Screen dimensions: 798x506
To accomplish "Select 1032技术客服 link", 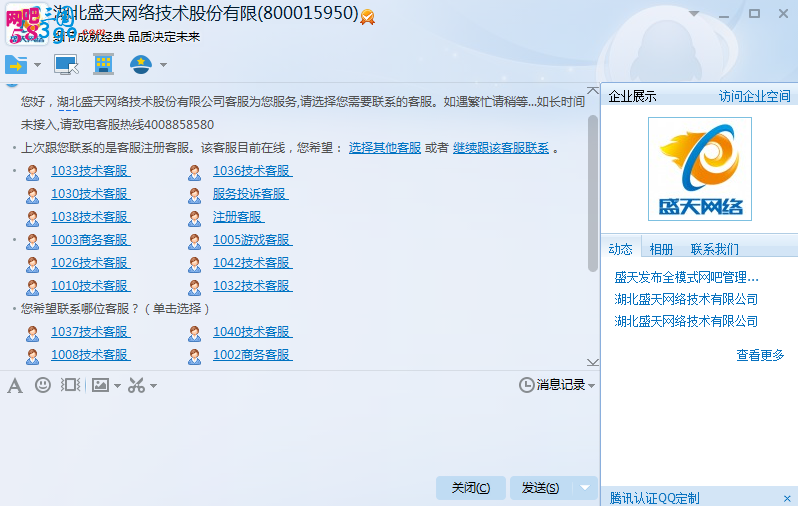I will (x=252, y=286).
